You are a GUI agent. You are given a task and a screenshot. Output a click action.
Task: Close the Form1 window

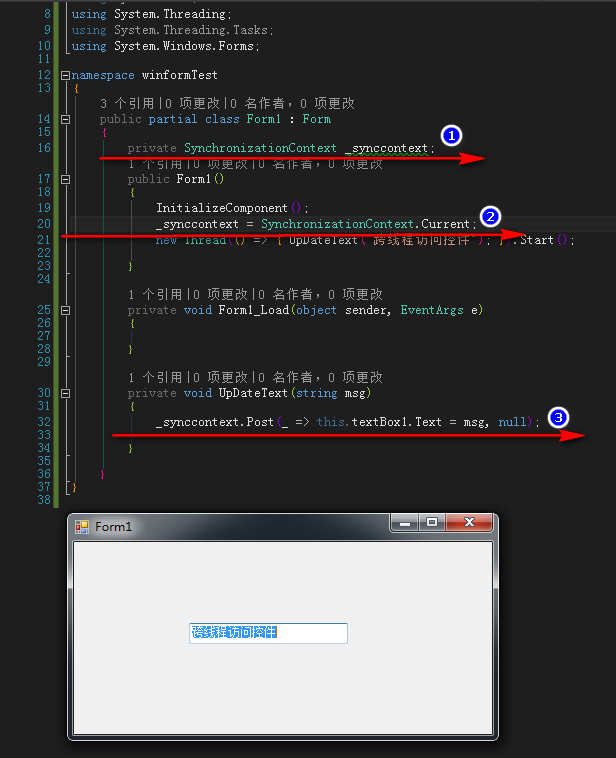469,523
